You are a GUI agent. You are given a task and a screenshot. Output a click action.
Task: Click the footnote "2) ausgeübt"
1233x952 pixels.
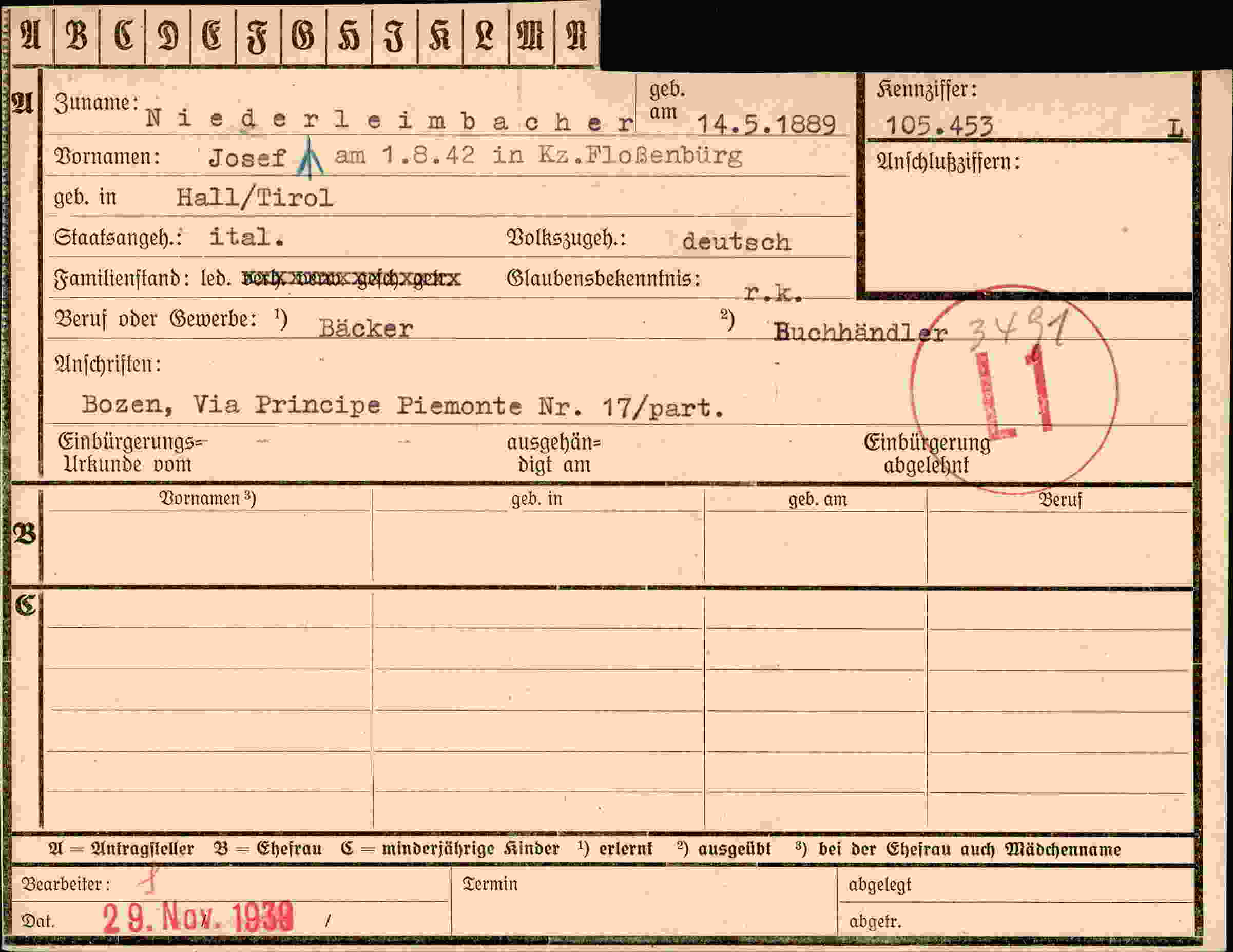point(724,849)
